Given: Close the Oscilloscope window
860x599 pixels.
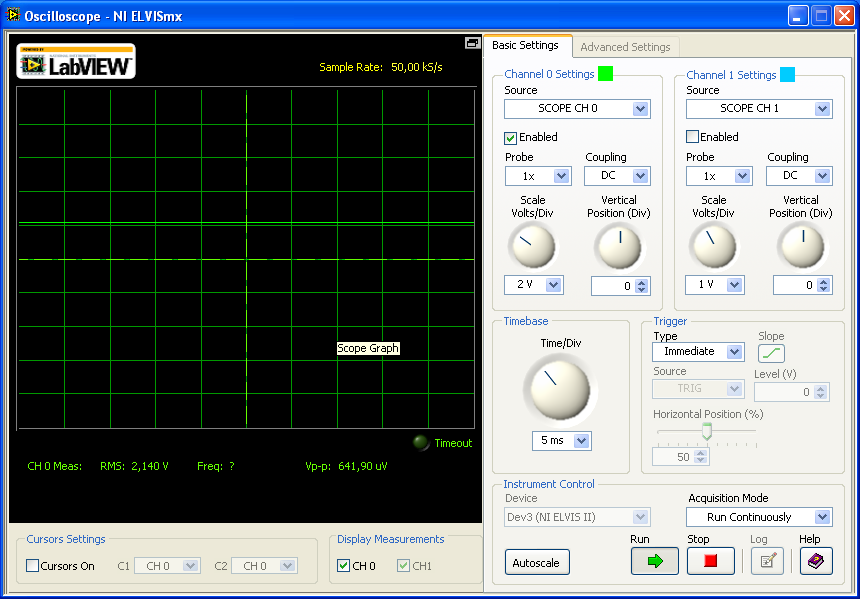Looking at the screenshot, I should tap(844, 15).
